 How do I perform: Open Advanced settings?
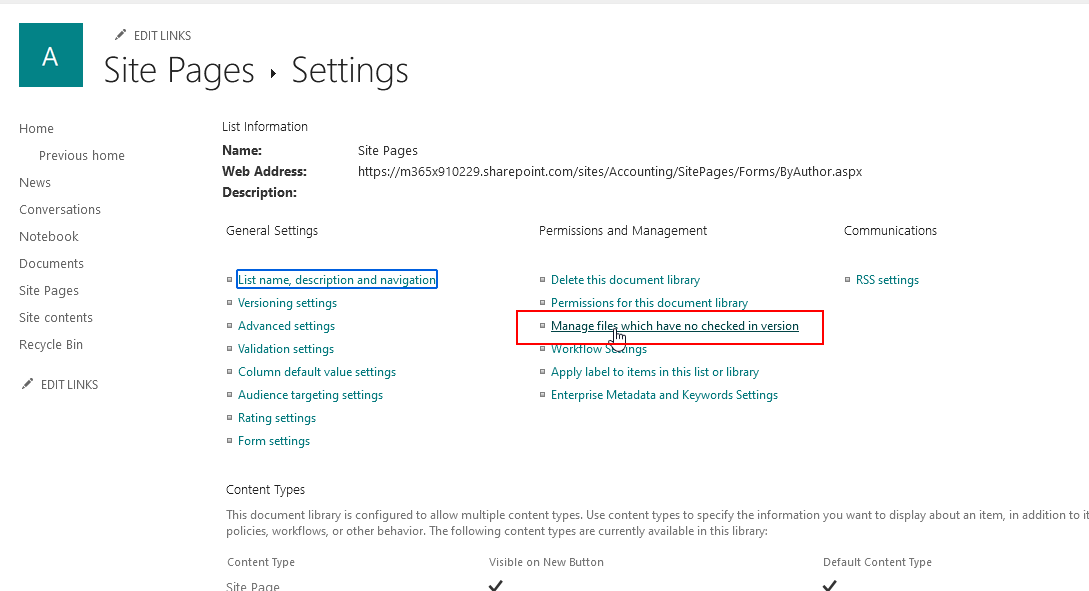click(286, 325)
